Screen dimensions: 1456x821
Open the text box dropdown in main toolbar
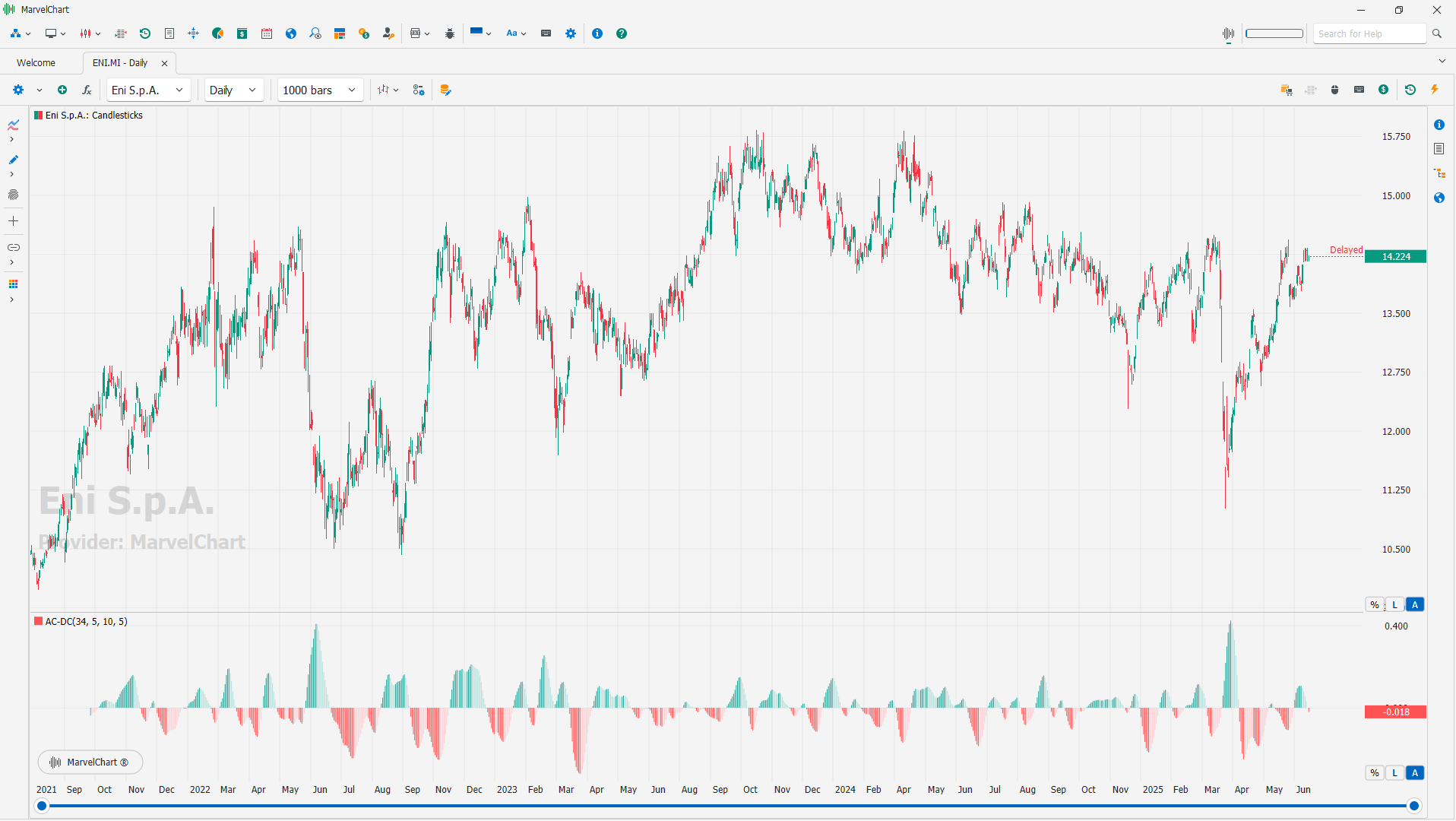point(419,33)
